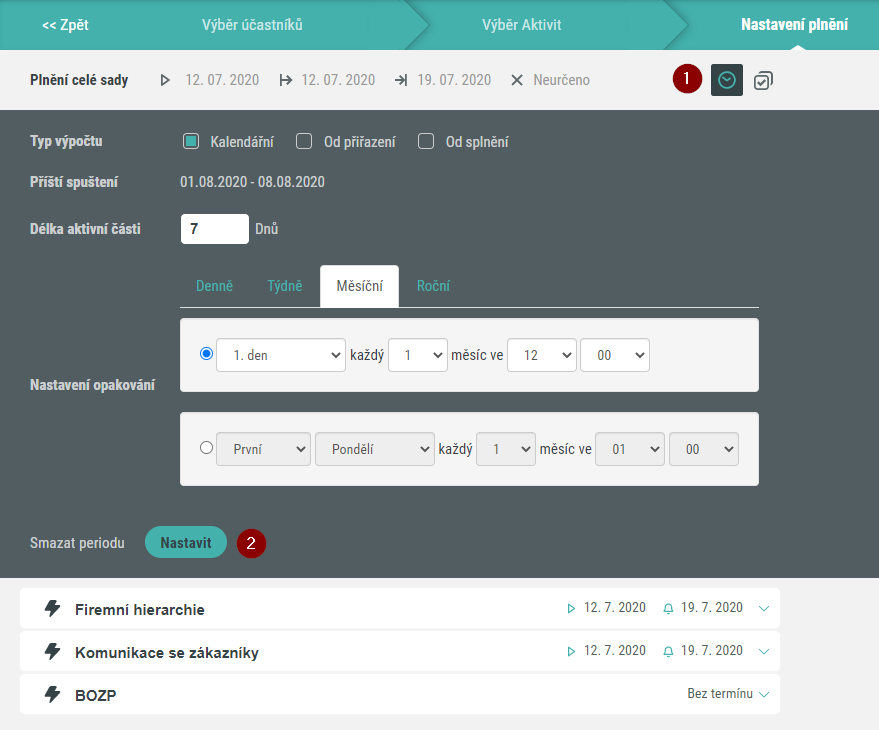Enable the Od přiřazení checkbox
879x730 pixels.
(305, 142)
